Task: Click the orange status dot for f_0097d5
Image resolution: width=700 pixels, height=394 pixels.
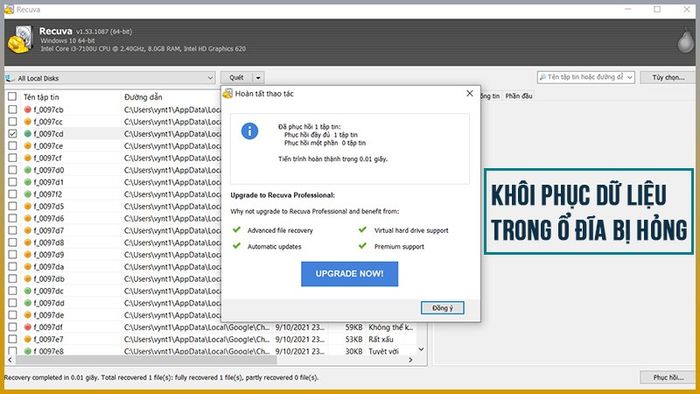Action: coord(28,206)
